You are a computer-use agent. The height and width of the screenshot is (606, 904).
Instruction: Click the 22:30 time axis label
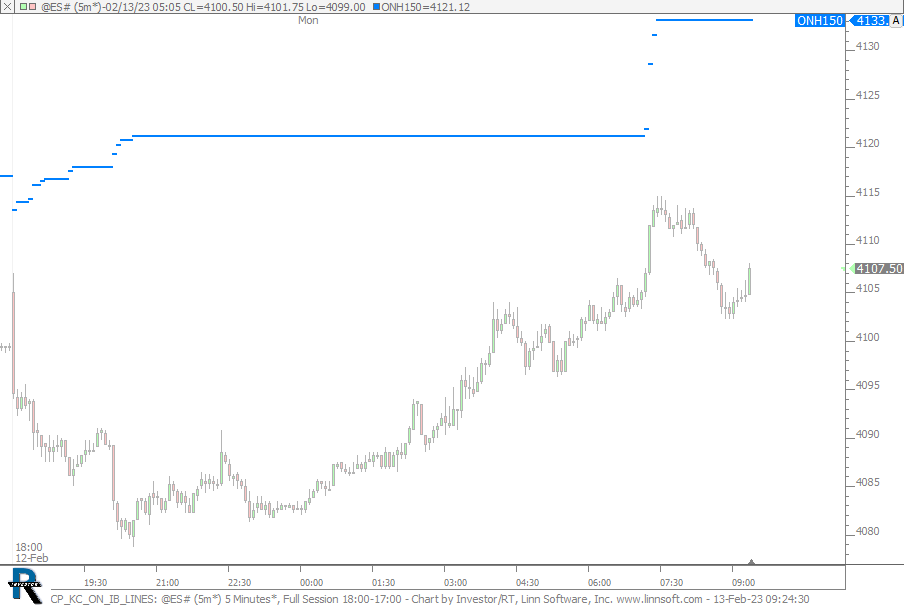239,582
